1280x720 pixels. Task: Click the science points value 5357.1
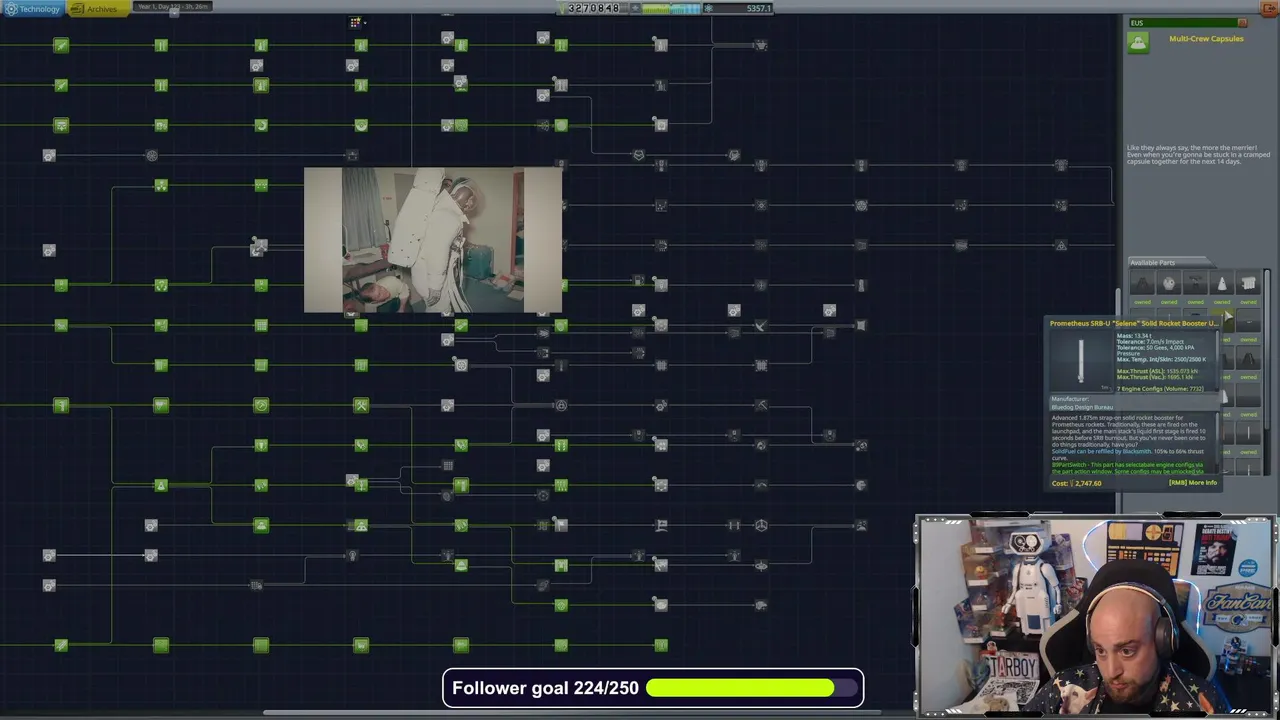758,8
